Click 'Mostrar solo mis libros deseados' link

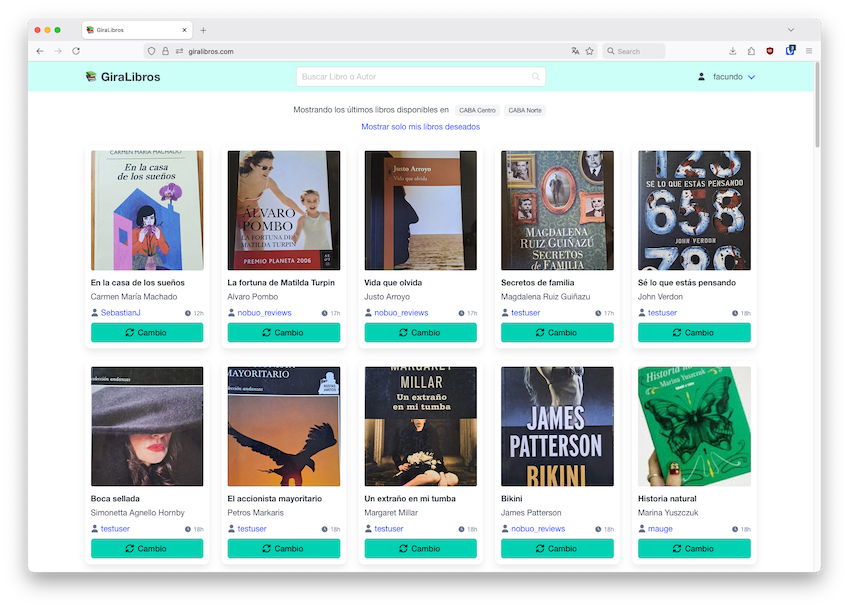420,127
